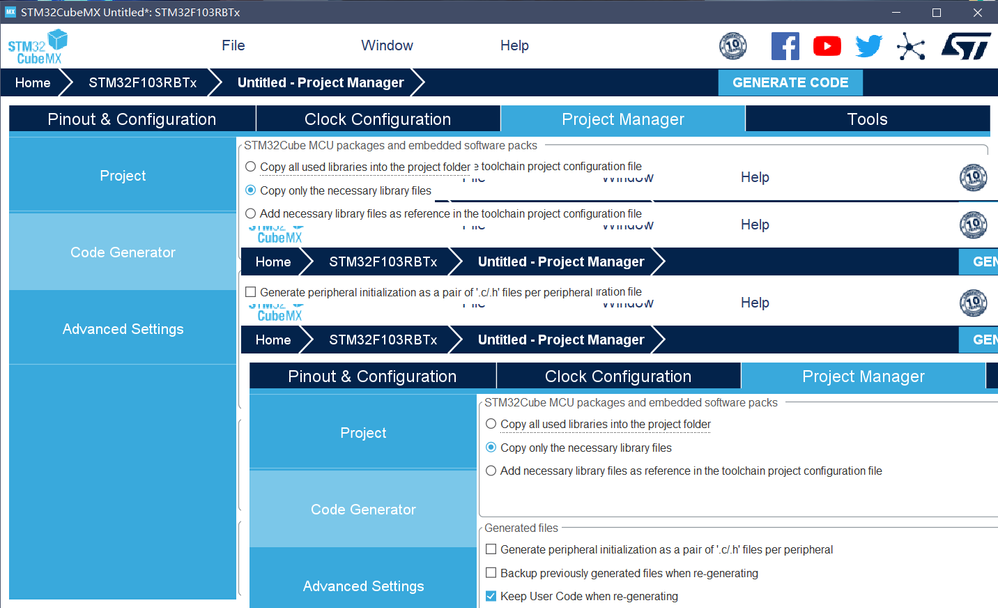
Task: Click the MX app icon in the title bar
Action: [x=10, y=12]
